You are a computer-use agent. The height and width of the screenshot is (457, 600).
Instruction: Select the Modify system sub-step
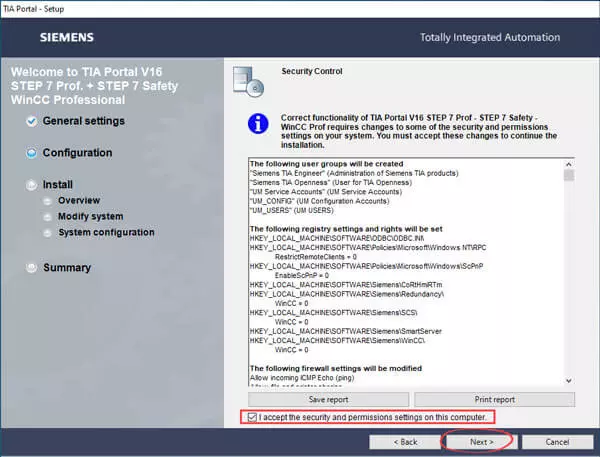[90, 217]
